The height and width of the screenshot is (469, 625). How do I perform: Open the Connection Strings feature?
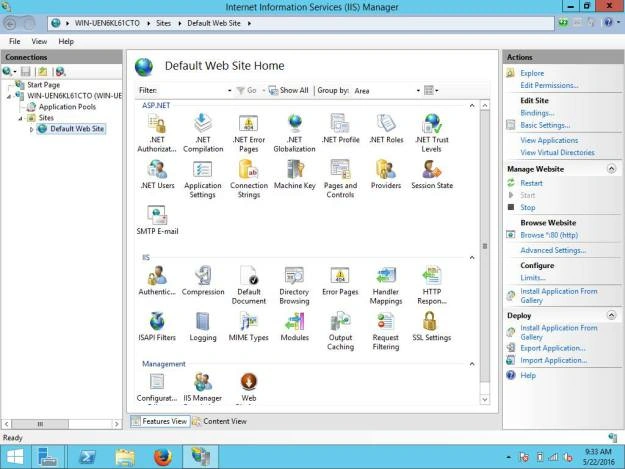point(249,179)
